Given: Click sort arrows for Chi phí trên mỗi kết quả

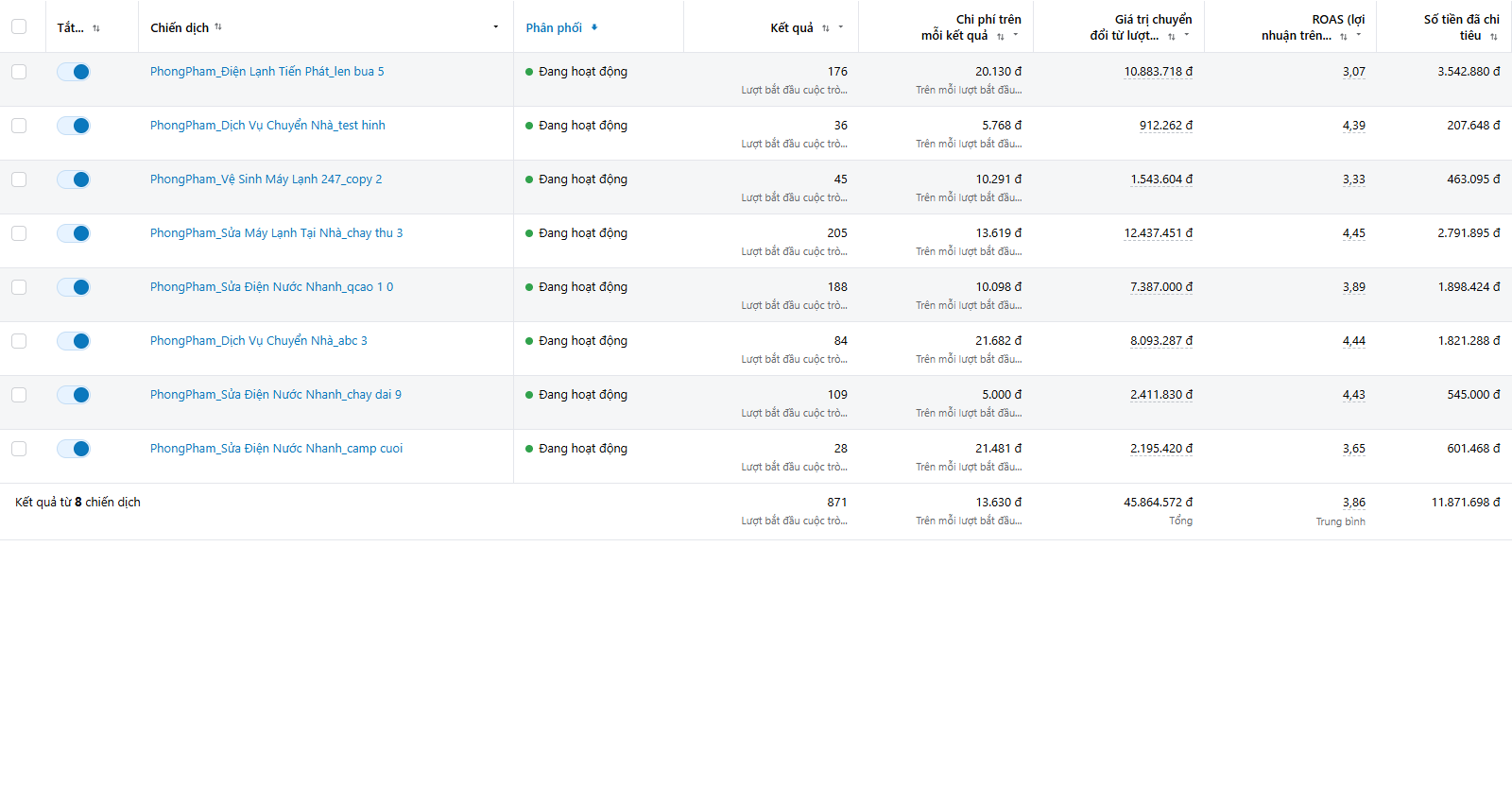Looking at the screenshot, I should [1001, 36].
